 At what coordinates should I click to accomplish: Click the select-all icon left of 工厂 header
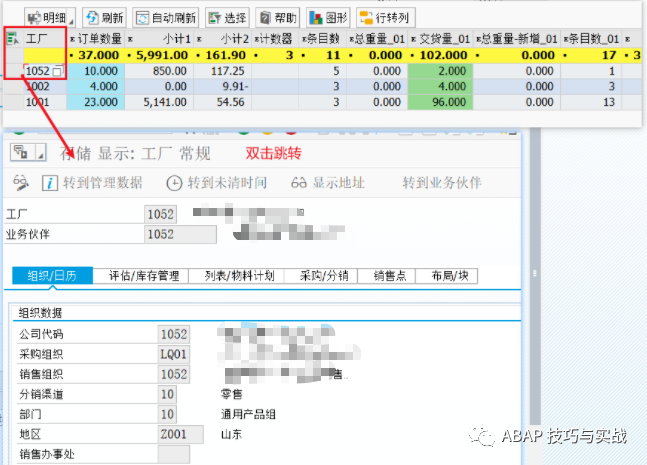click(13, 39)
